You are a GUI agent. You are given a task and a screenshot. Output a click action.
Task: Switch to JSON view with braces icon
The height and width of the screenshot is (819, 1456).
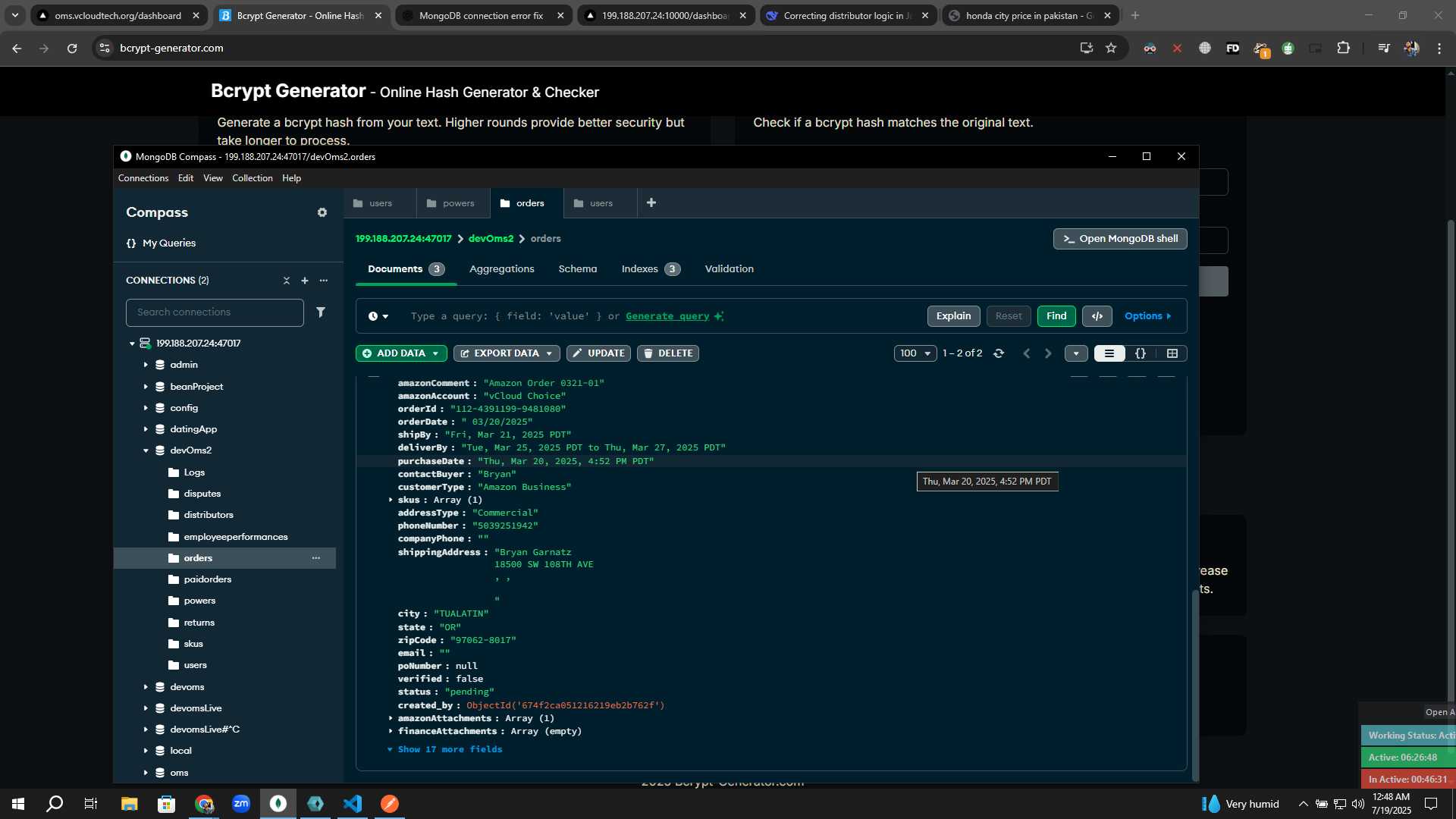(x=1141, y=353)
